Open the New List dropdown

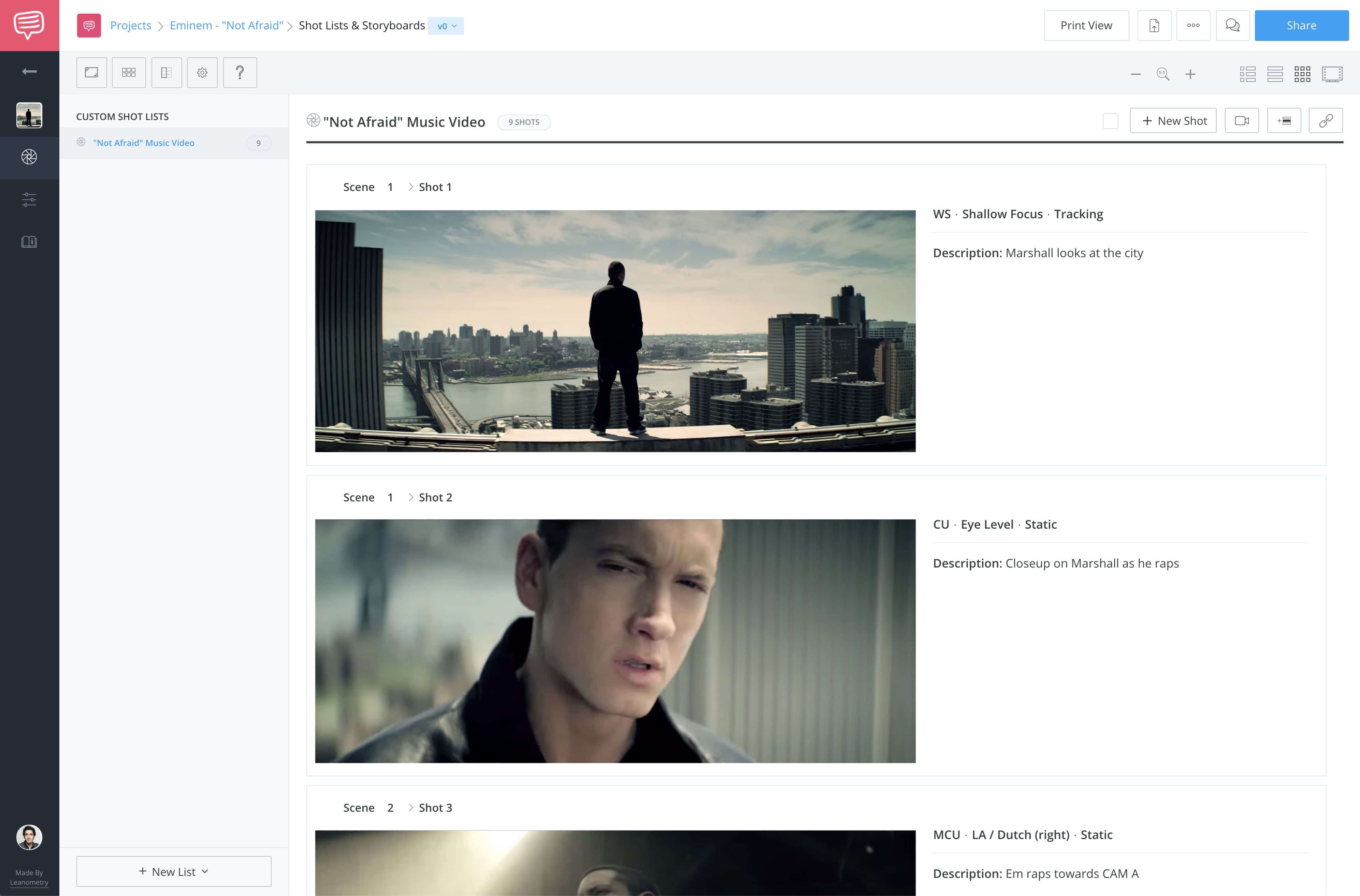(174, 871)
